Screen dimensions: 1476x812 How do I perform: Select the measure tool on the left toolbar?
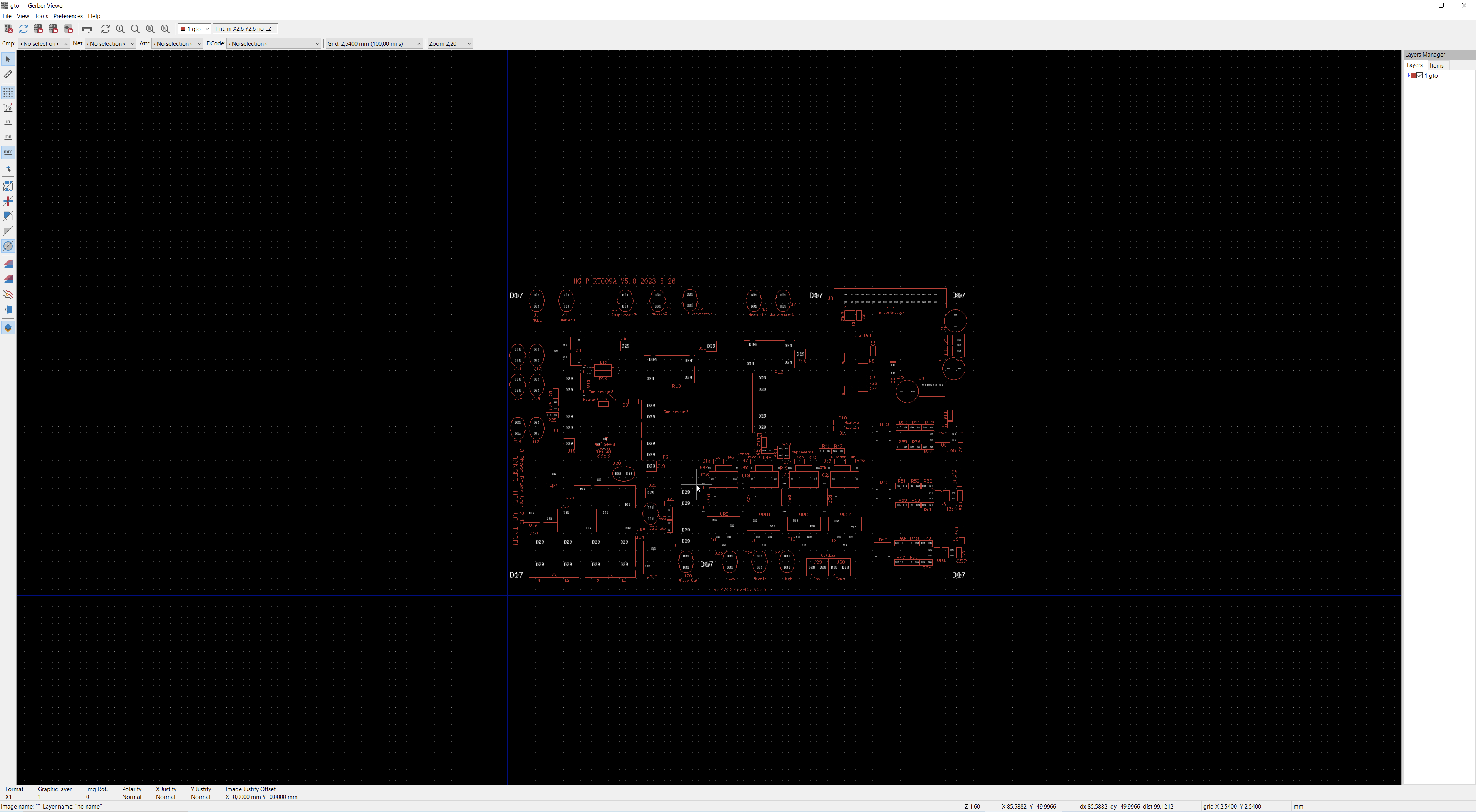pyautogui.click(x=8, y=75)
